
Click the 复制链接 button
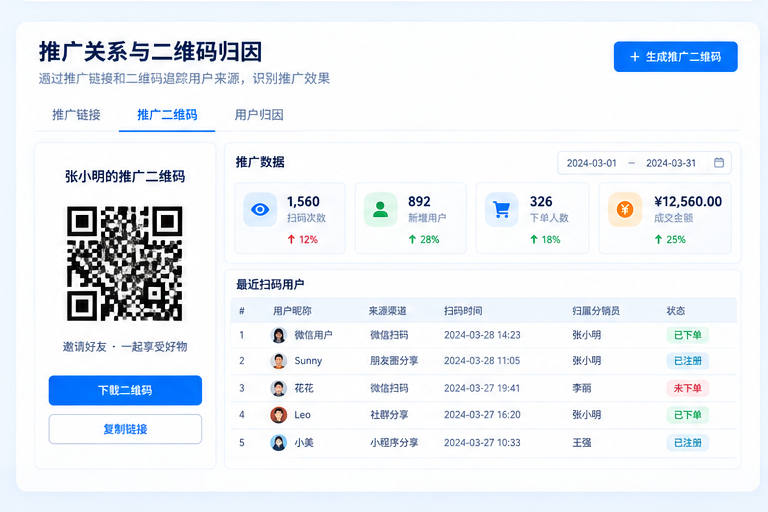pos(125,429)
